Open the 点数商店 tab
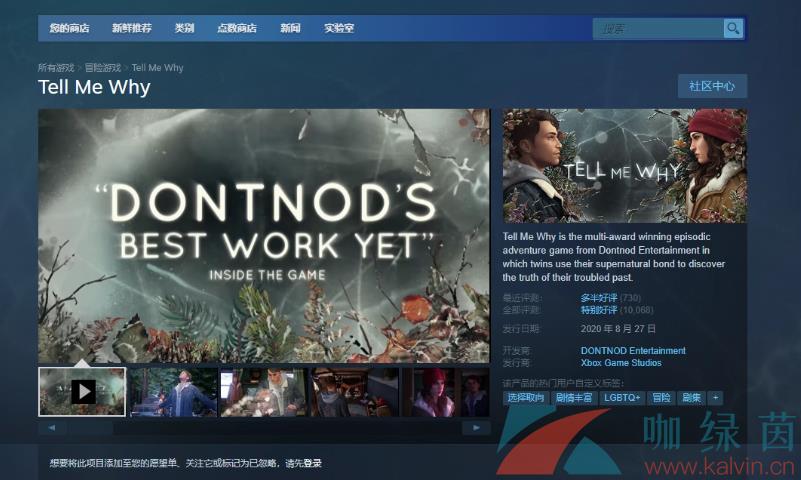 click(237, 28)
